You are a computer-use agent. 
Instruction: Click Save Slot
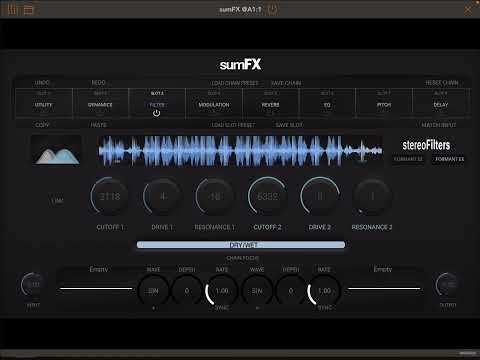[x=289, y=125]
